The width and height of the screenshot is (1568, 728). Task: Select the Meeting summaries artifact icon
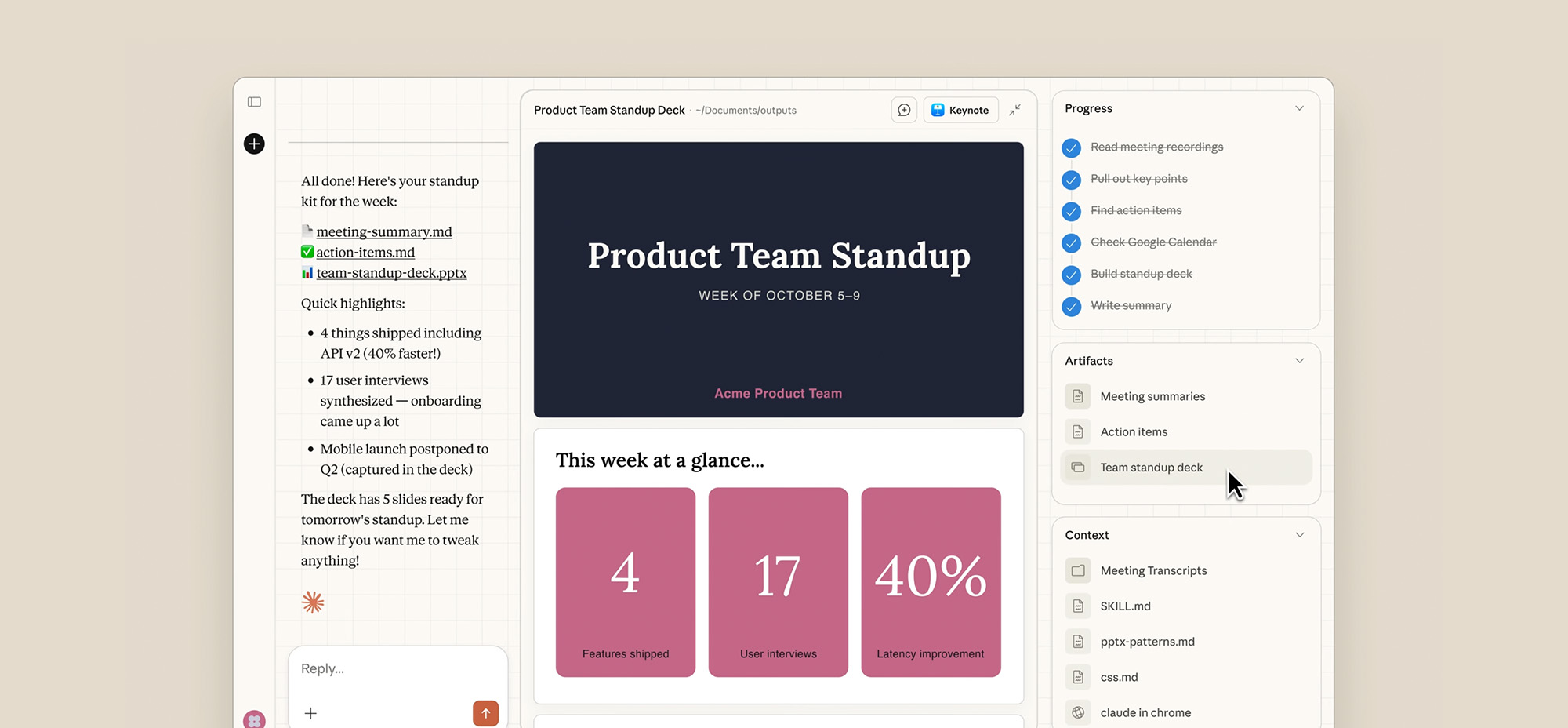pos(1077,396)
